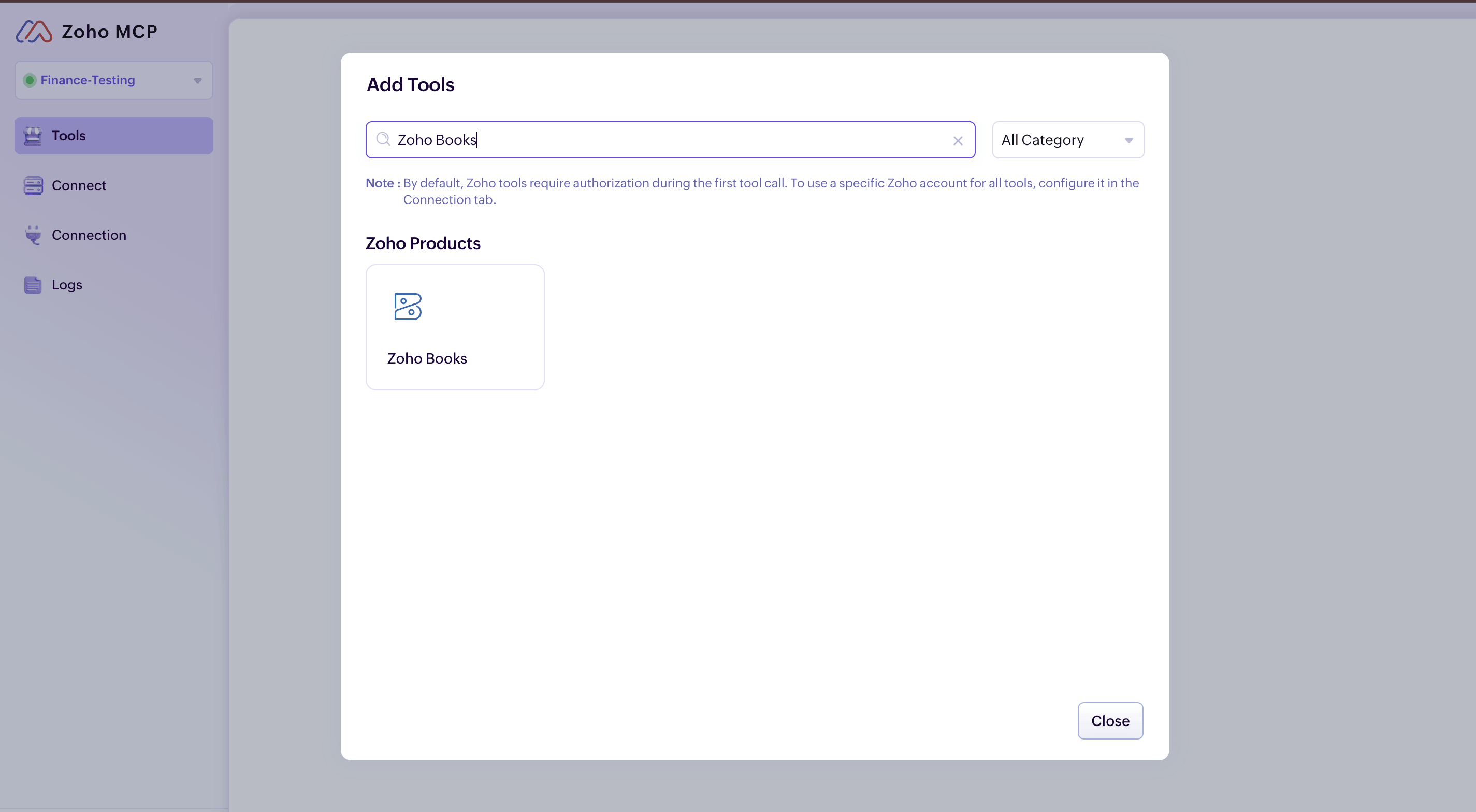Click the All Category dropdown arrow

click(1128, 140)
